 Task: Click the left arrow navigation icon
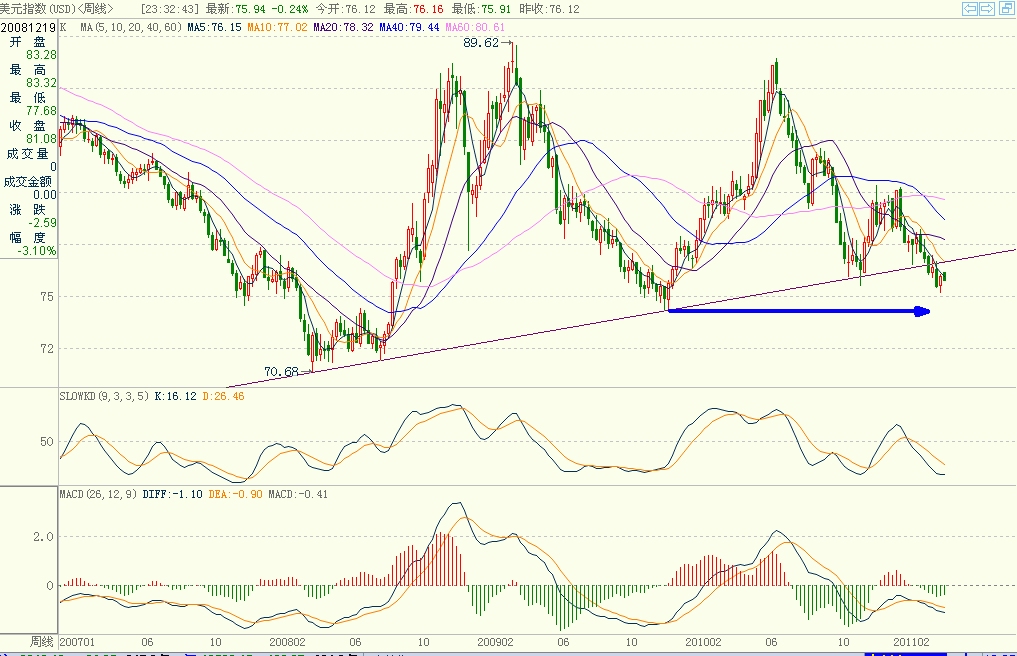point(970,8)
